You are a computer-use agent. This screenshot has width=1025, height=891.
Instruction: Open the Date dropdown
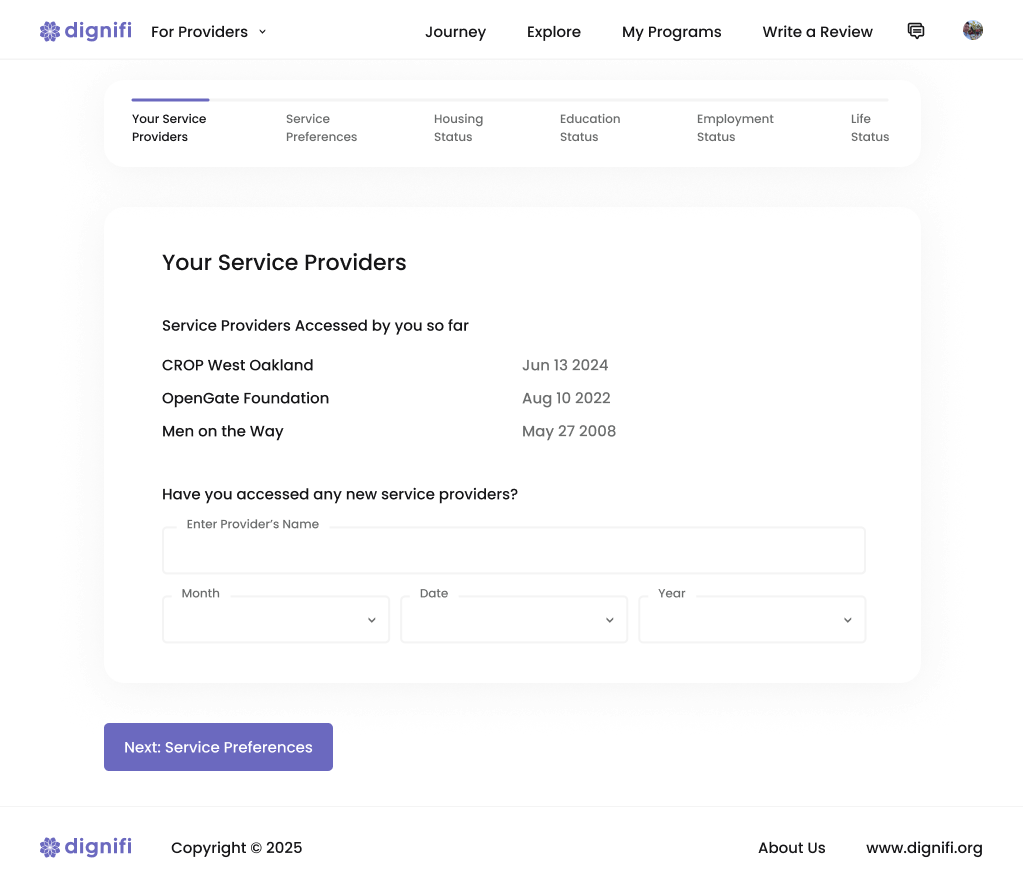point(514,619)
